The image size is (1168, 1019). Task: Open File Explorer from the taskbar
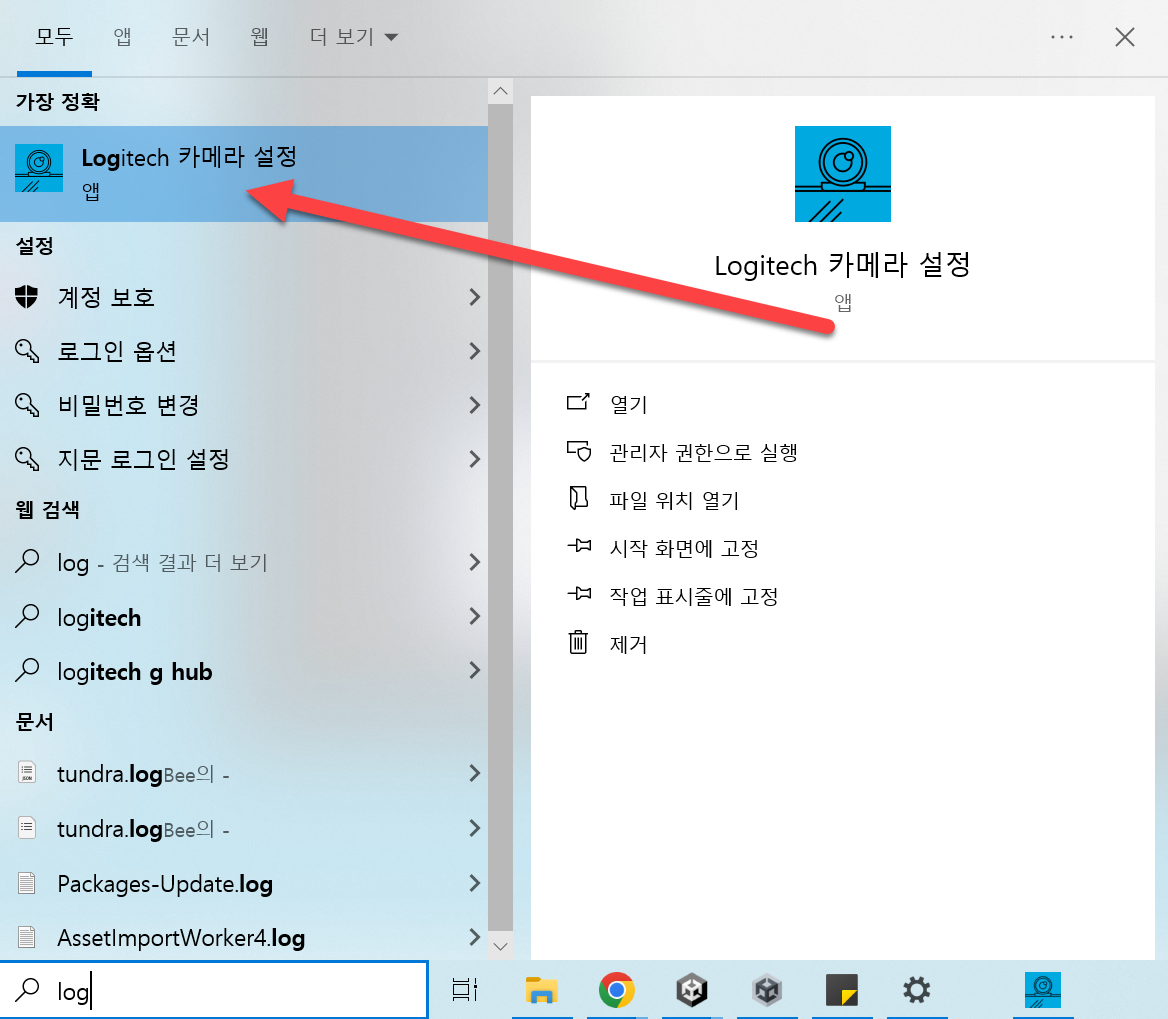click(542, 990)
